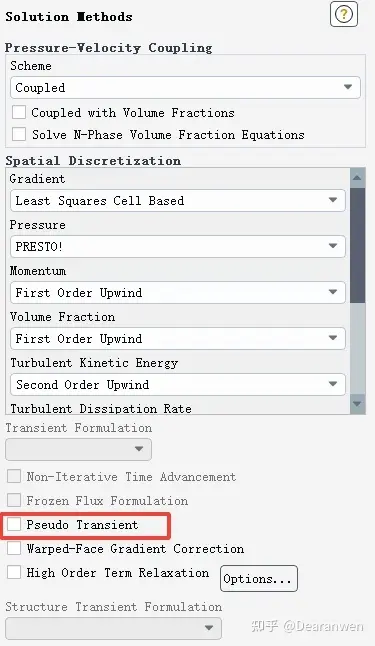This screenshot has height=646, width=375.
Task: Open the Coupled scheme combo box
Action: click(185, 87)
